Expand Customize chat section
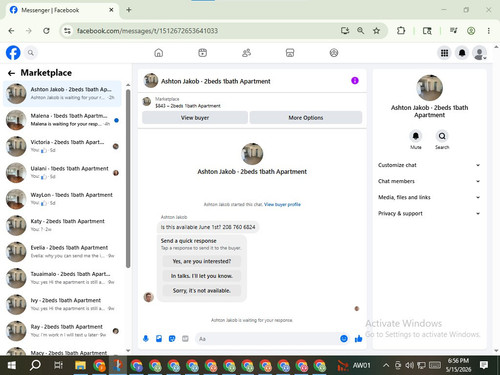The height and width of the screenshot is (375, 500). 429,165
